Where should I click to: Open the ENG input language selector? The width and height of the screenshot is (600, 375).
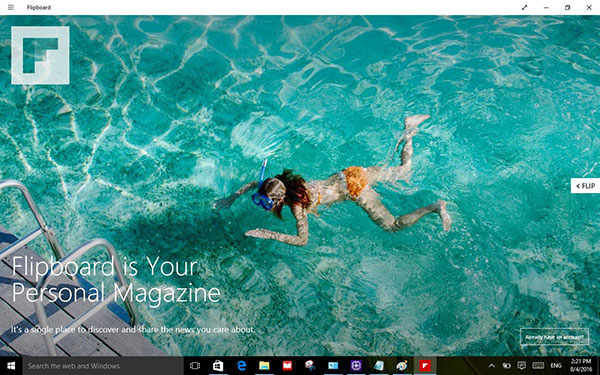click(x=556, y=366)
